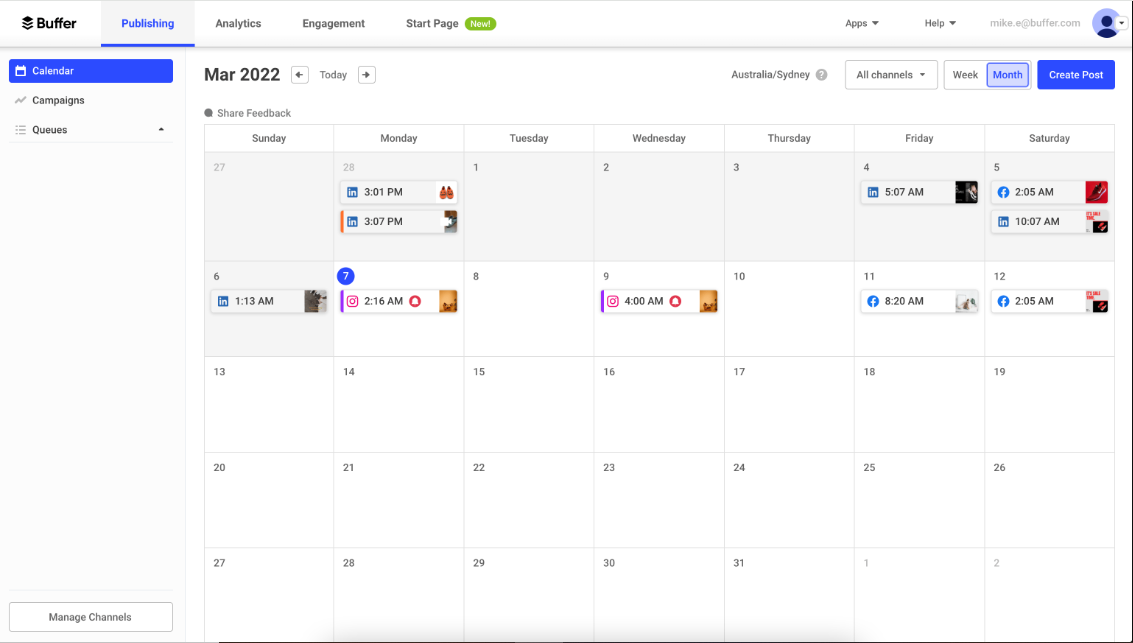
Task: Click the Share Feedback link
Action: coord(254,113)
